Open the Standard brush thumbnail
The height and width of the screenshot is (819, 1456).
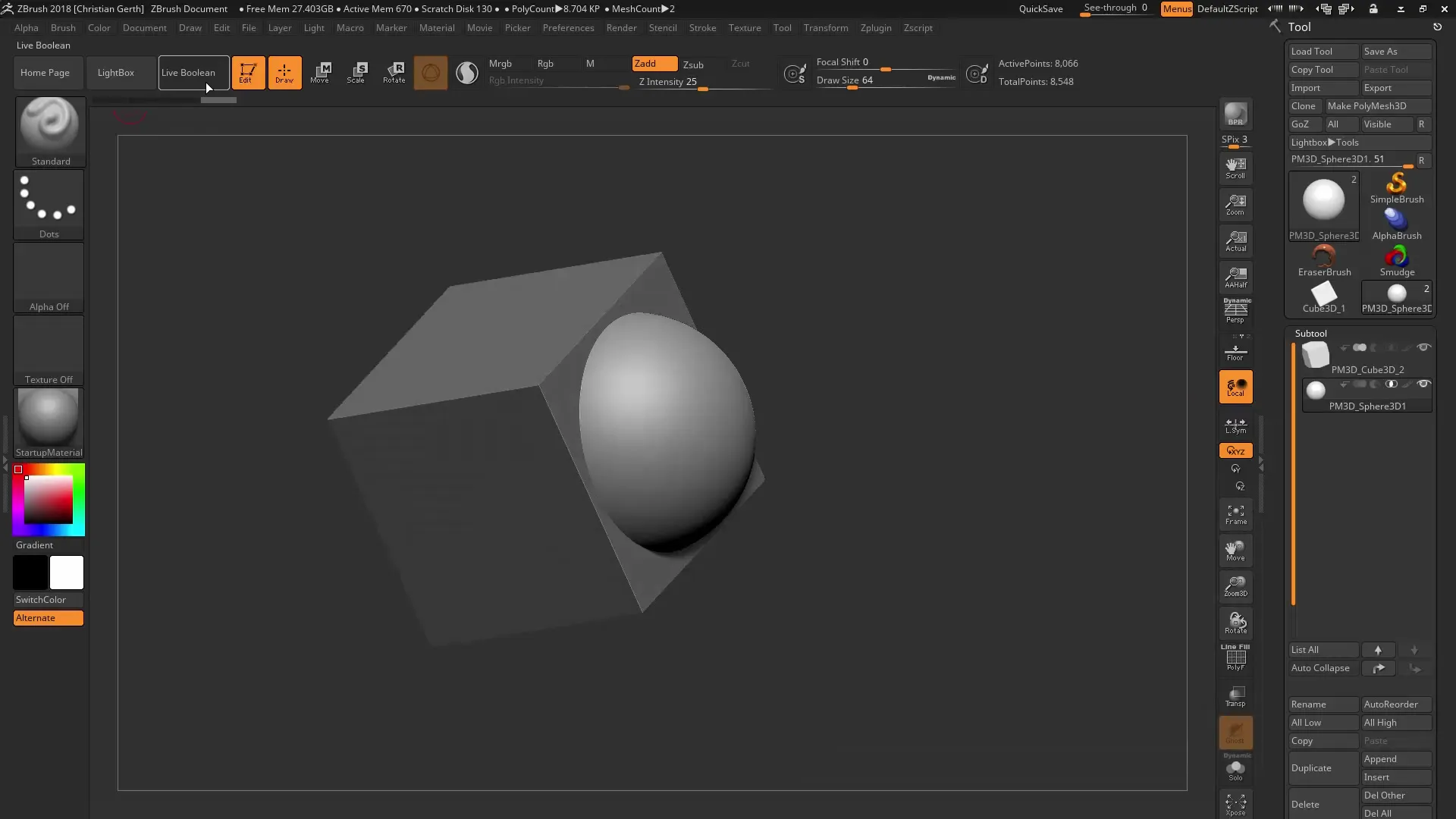click(x=50, y=131)
